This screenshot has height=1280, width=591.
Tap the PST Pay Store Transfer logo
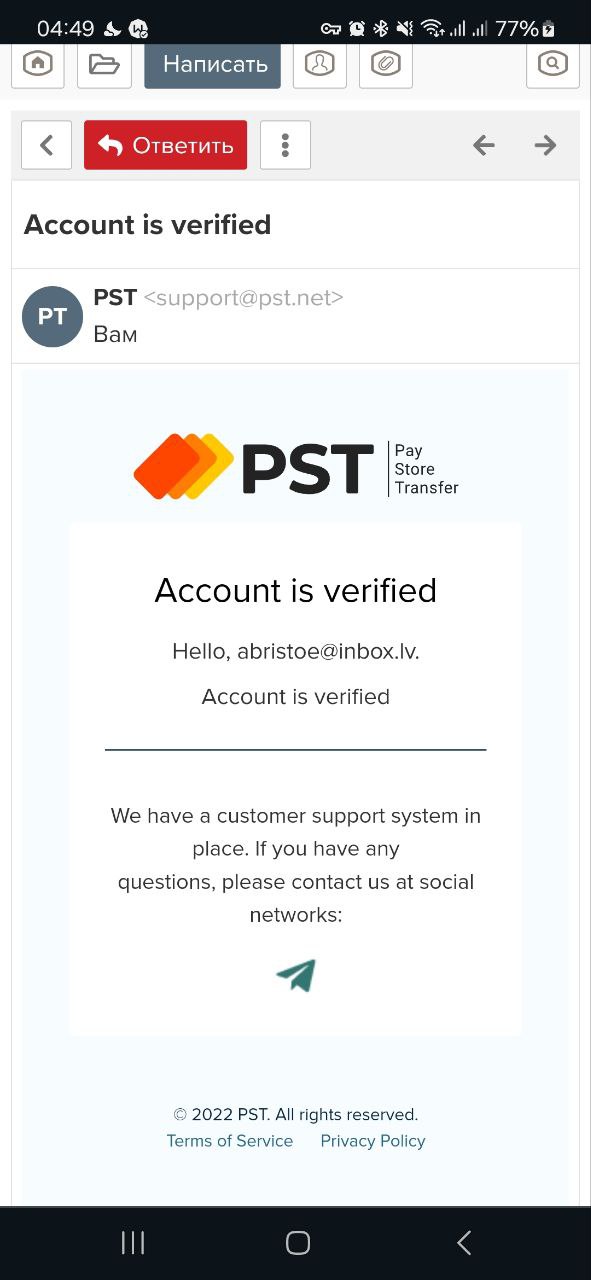tap(296, 468)
